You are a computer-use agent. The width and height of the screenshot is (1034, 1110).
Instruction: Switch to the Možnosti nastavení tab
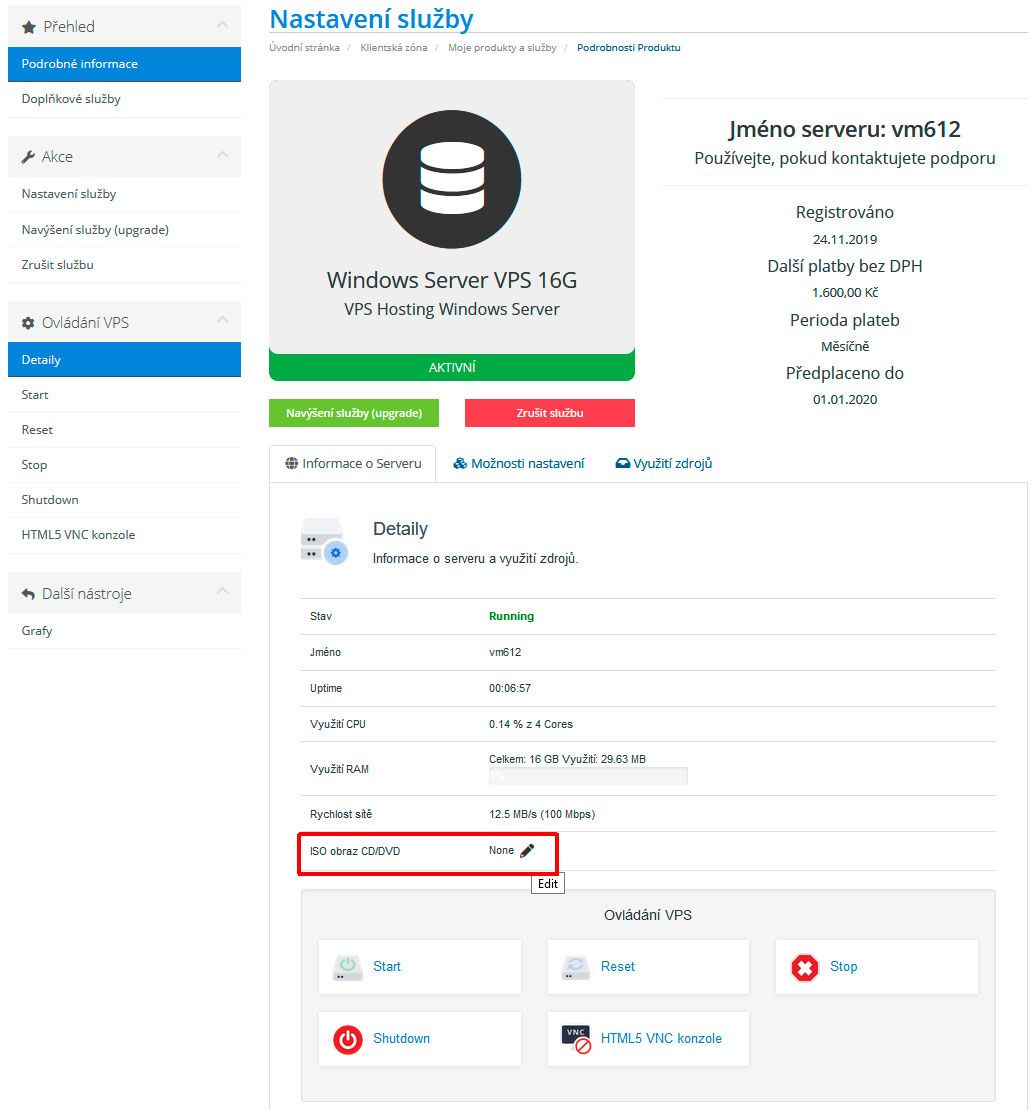coord(519,463)
